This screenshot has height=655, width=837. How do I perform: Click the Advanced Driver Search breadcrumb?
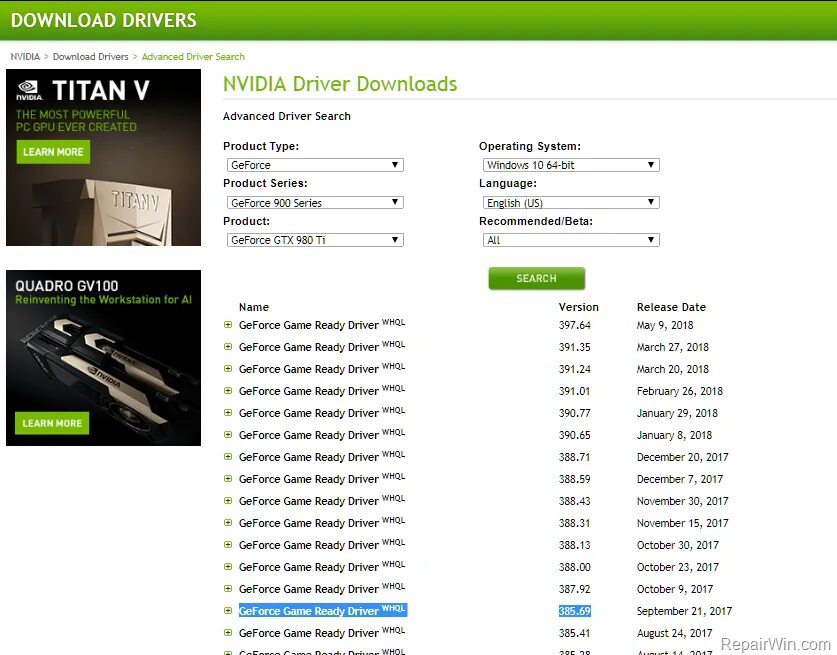pyautogui.click(x=193, y=57)
